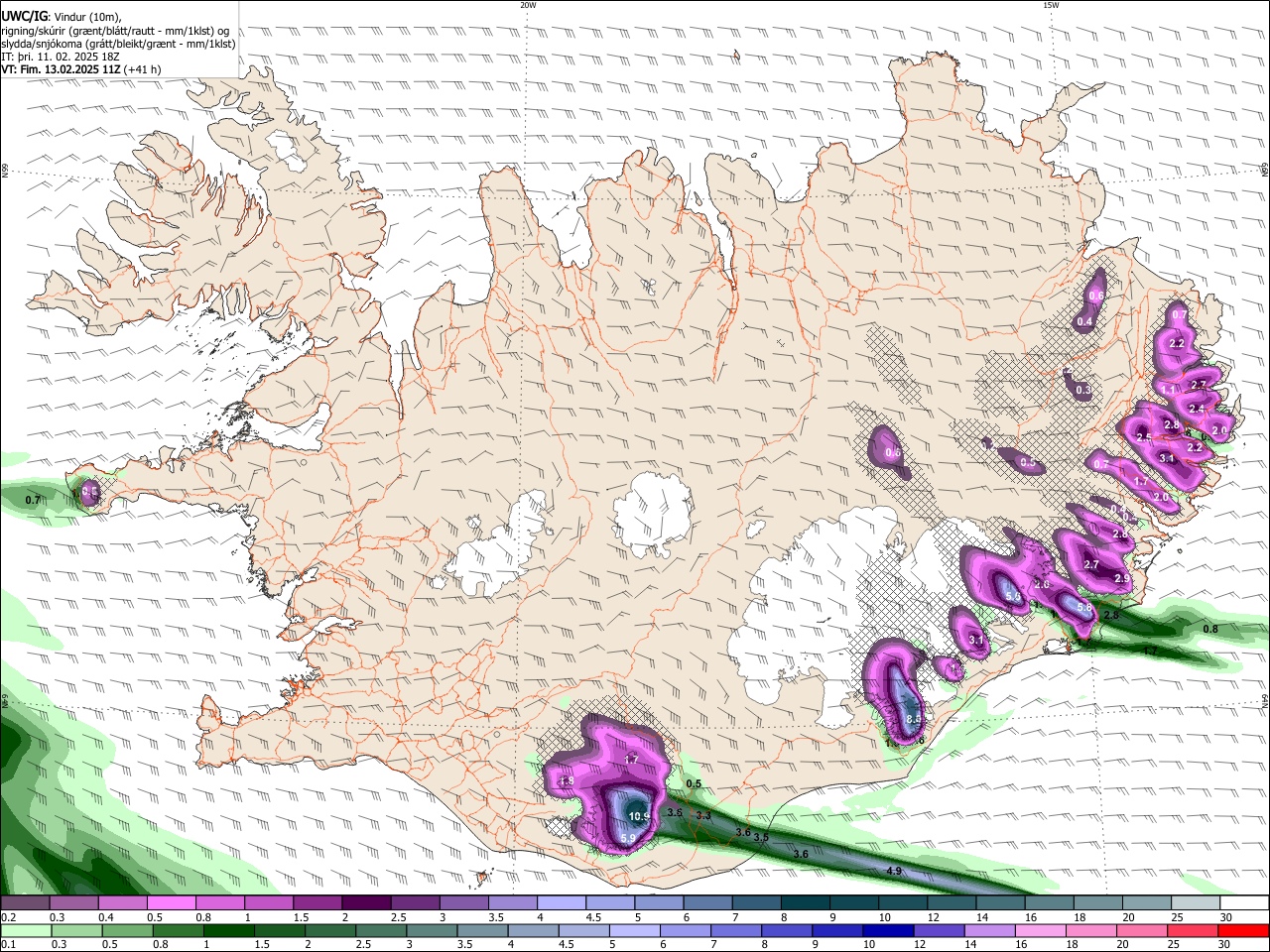Click the 4.9 rain value offshore
The image size is (1270, 952).
tap(894, 871)
